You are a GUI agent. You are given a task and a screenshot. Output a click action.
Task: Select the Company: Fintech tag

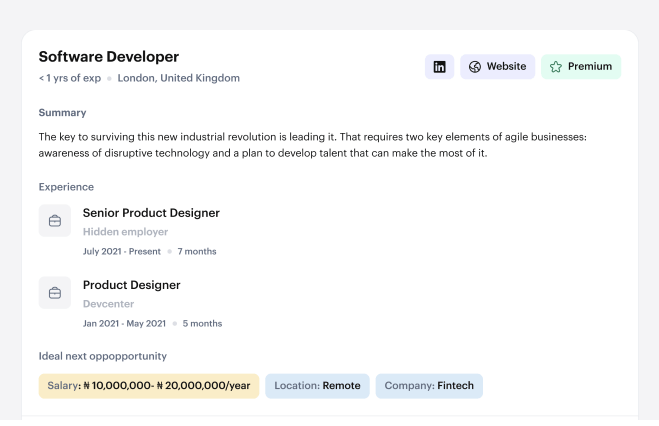[x=429, y=386]
